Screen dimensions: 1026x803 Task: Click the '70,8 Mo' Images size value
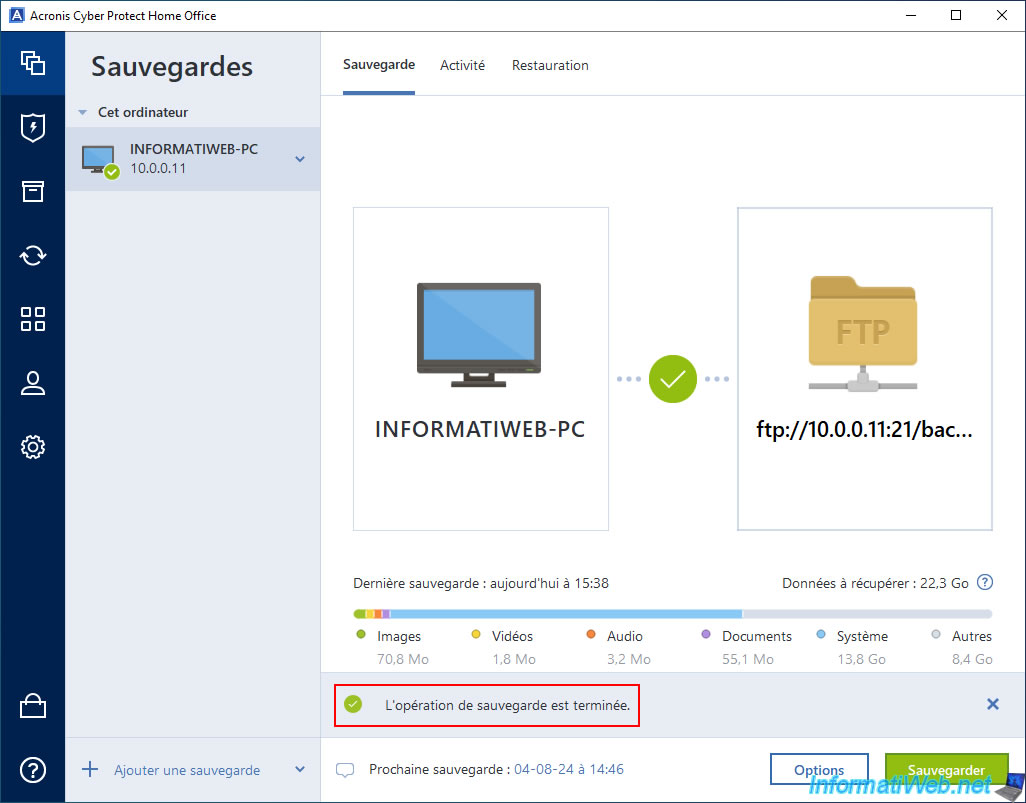[402, 659]
